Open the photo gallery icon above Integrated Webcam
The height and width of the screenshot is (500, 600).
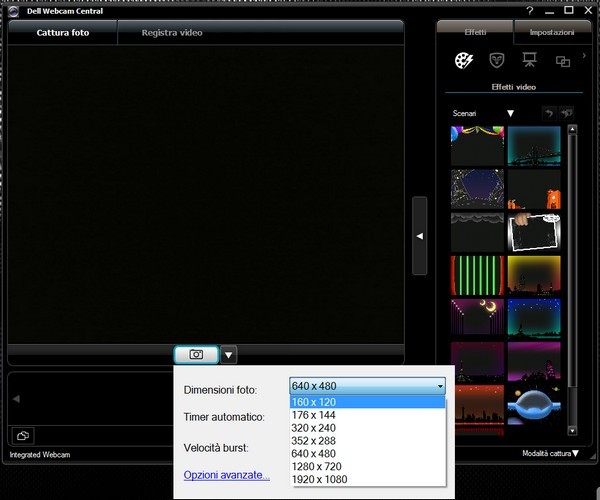click(22, 435)
